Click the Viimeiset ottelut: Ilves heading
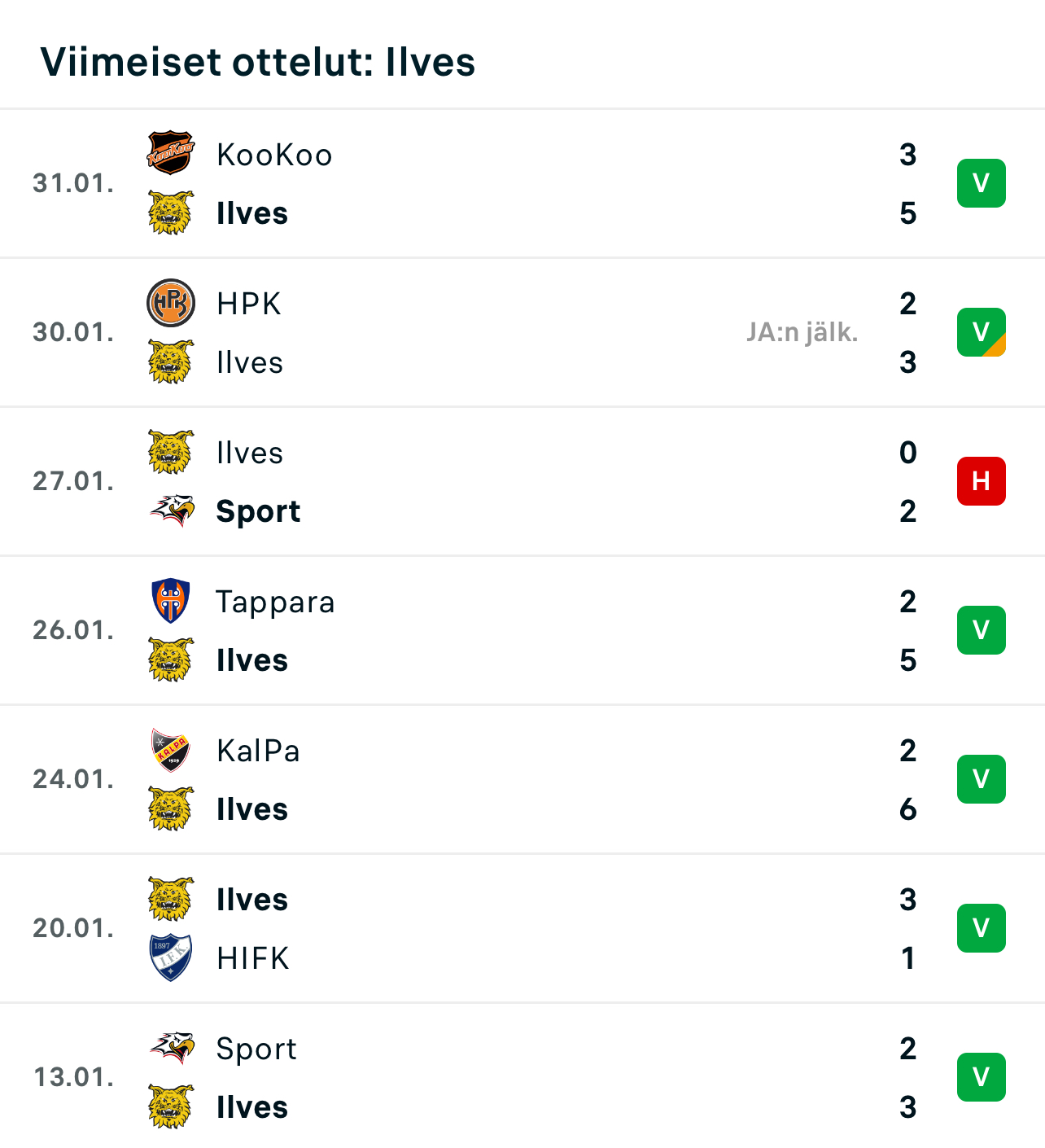 pos(257,62)
